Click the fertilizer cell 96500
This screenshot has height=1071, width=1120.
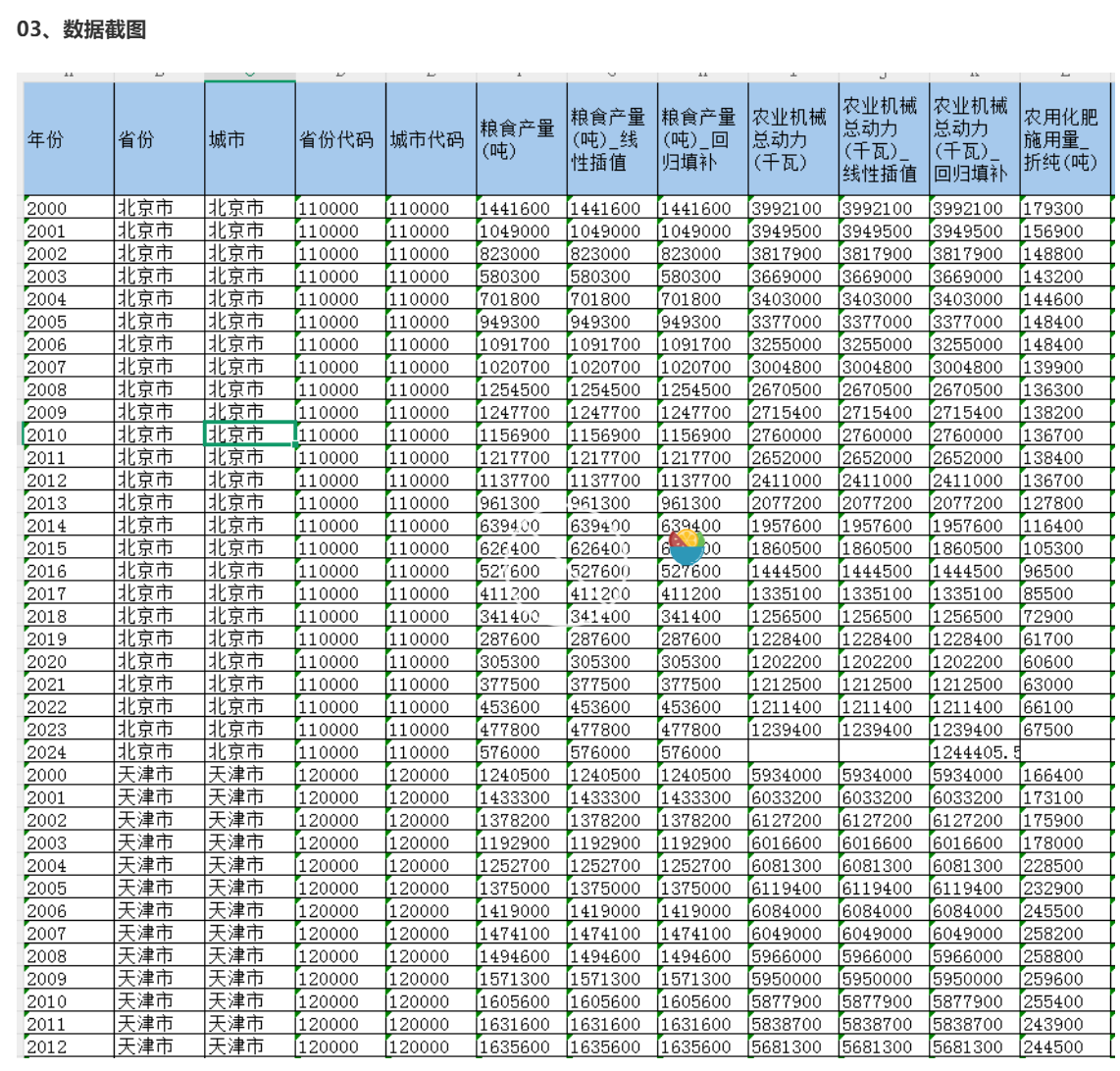pyautogui.click(x=1066, y=571)
